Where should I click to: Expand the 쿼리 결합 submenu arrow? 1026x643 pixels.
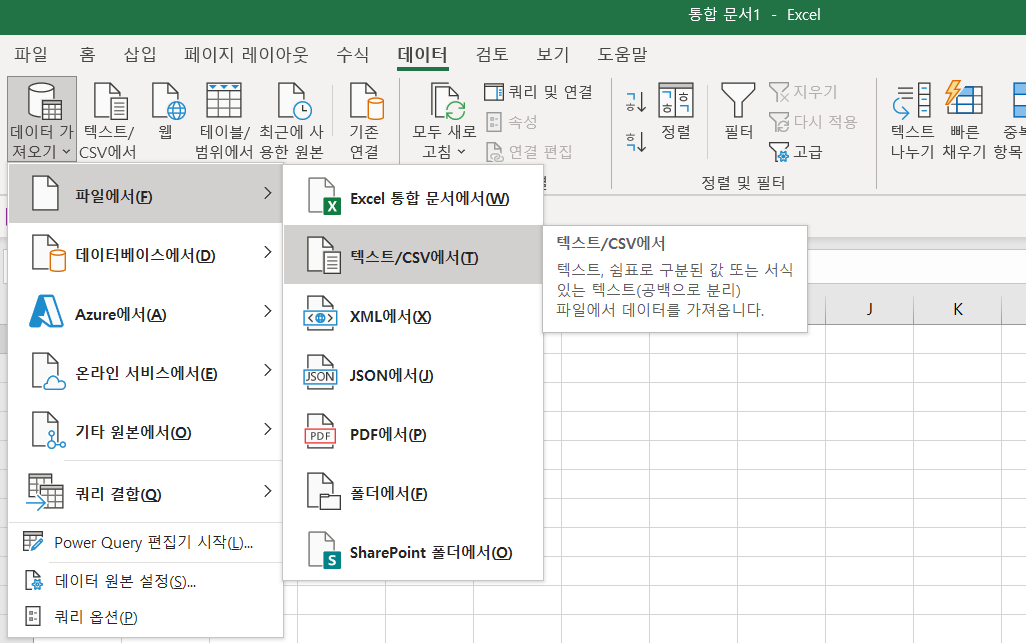click(x=267, y=491)
